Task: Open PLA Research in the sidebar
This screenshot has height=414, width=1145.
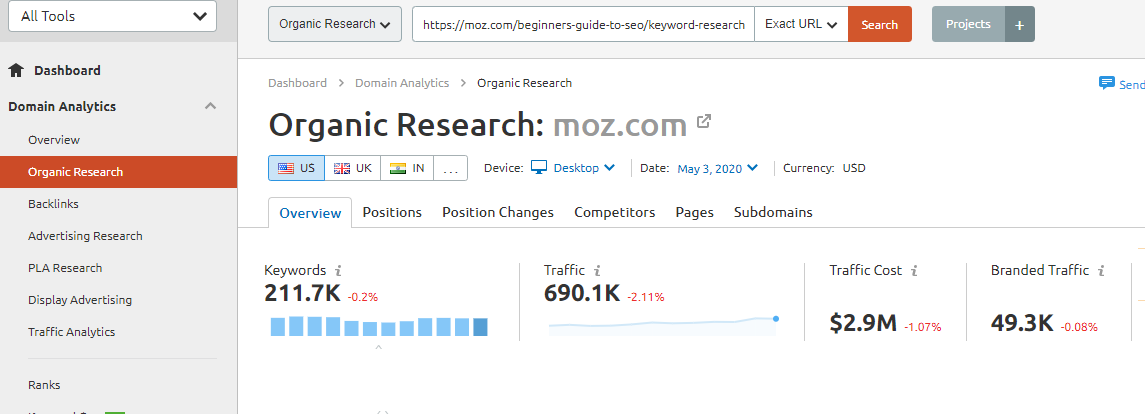Action: [x=65, y=268]
